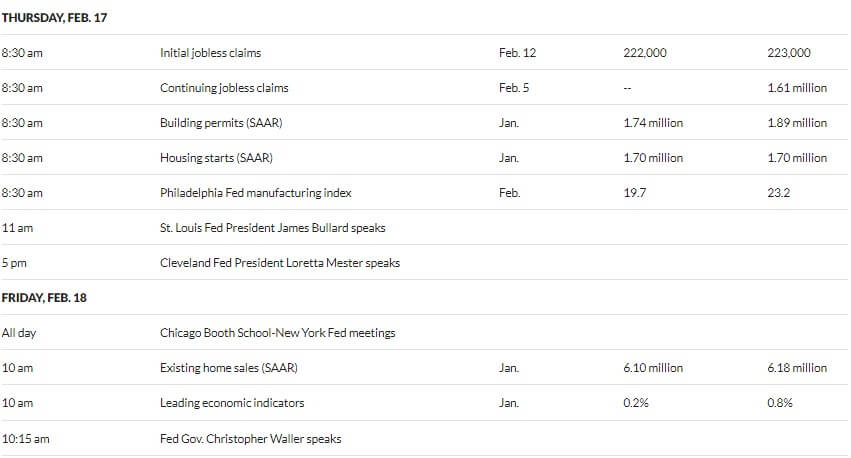
Task: Select Chicago Booth School-New York Fed meetings
Action: [x=277, y=333]
